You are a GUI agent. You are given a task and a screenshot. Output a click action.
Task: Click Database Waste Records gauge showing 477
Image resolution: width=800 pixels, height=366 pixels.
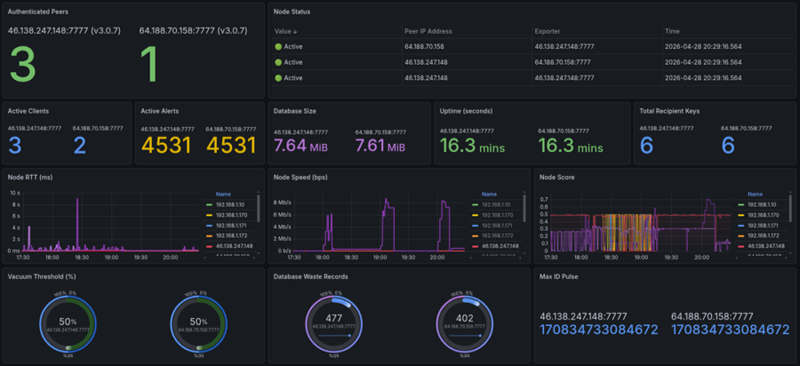tap(334, 325)
